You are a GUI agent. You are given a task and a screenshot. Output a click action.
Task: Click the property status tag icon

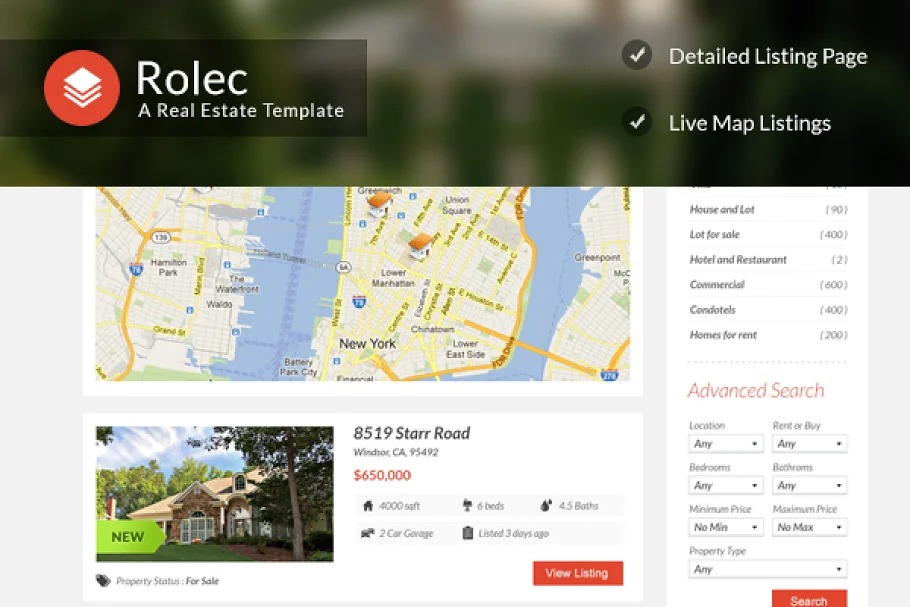(x=103, y=581)
